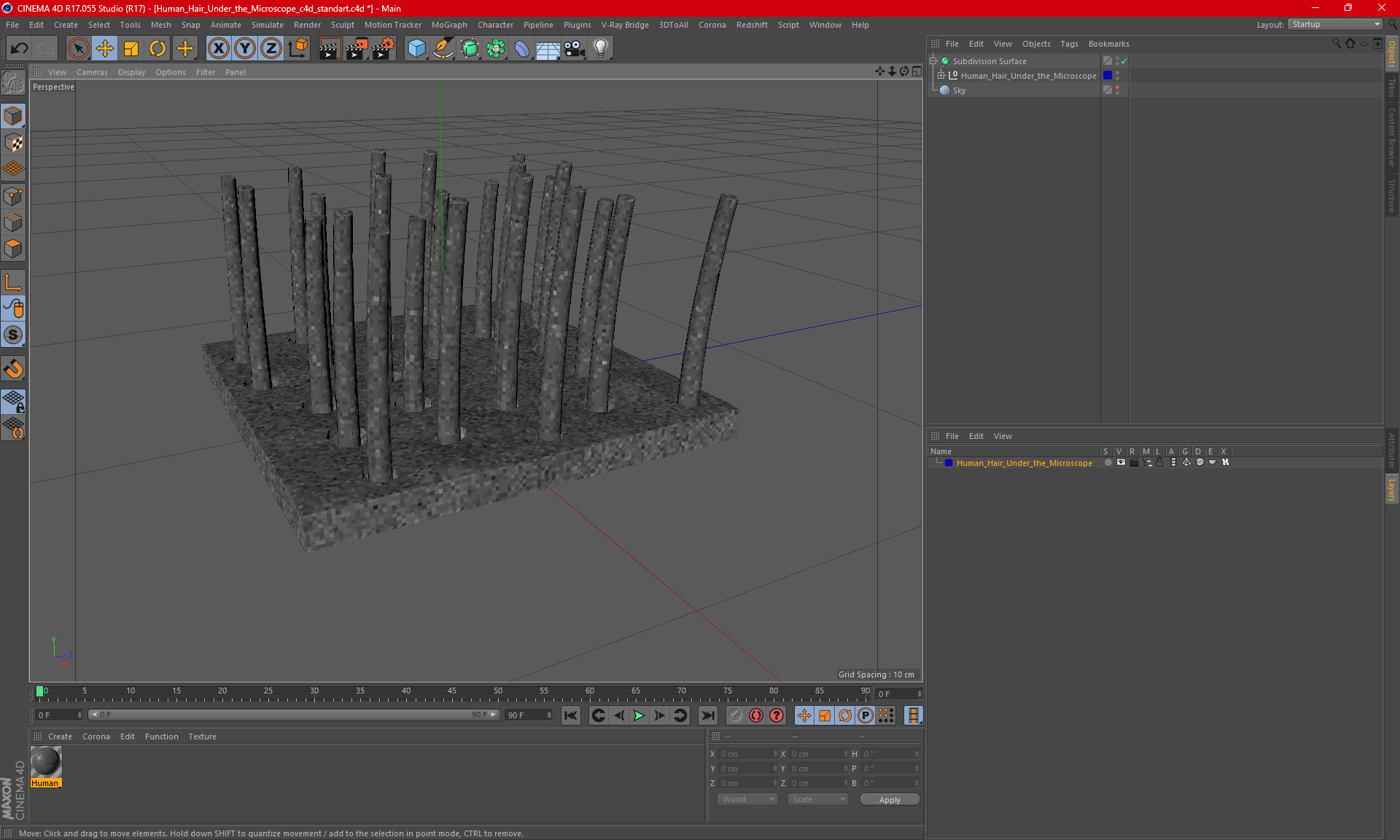Add a Light object
The width and height of the screenshot is (1400, 840).
point(600,49)
